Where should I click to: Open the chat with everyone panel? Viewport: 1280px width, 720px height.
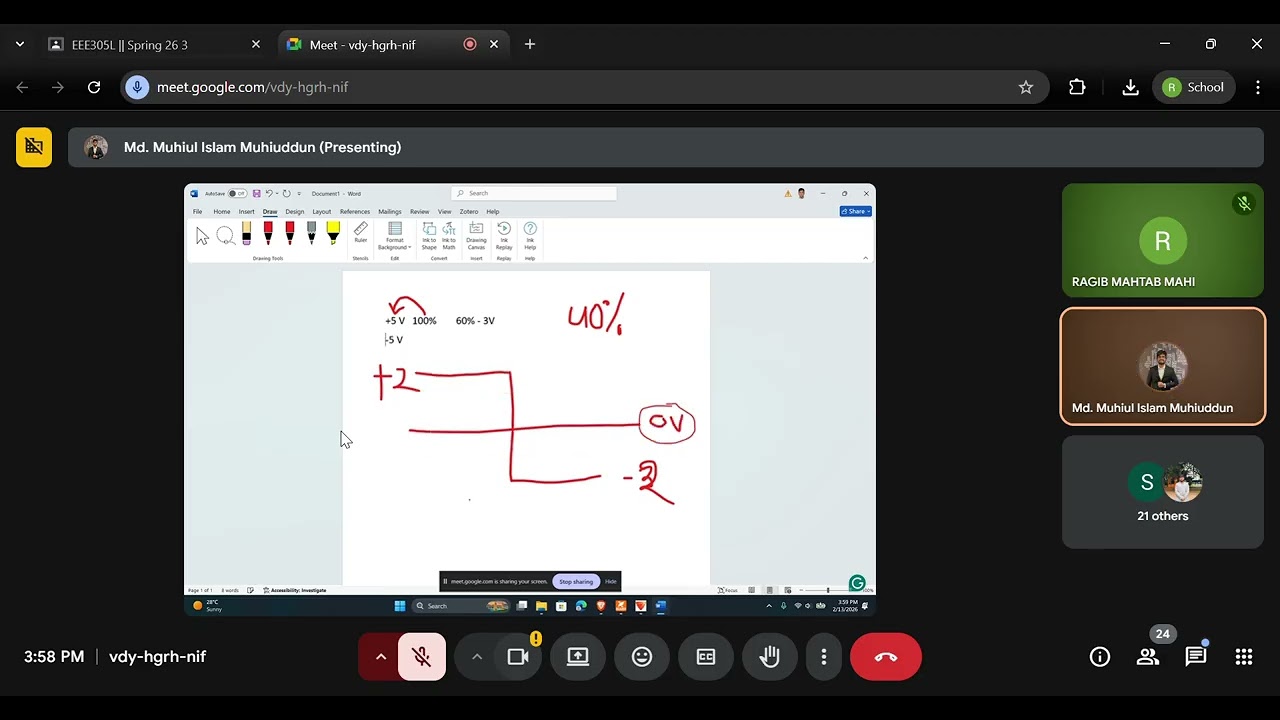(x=1196, y=657)
